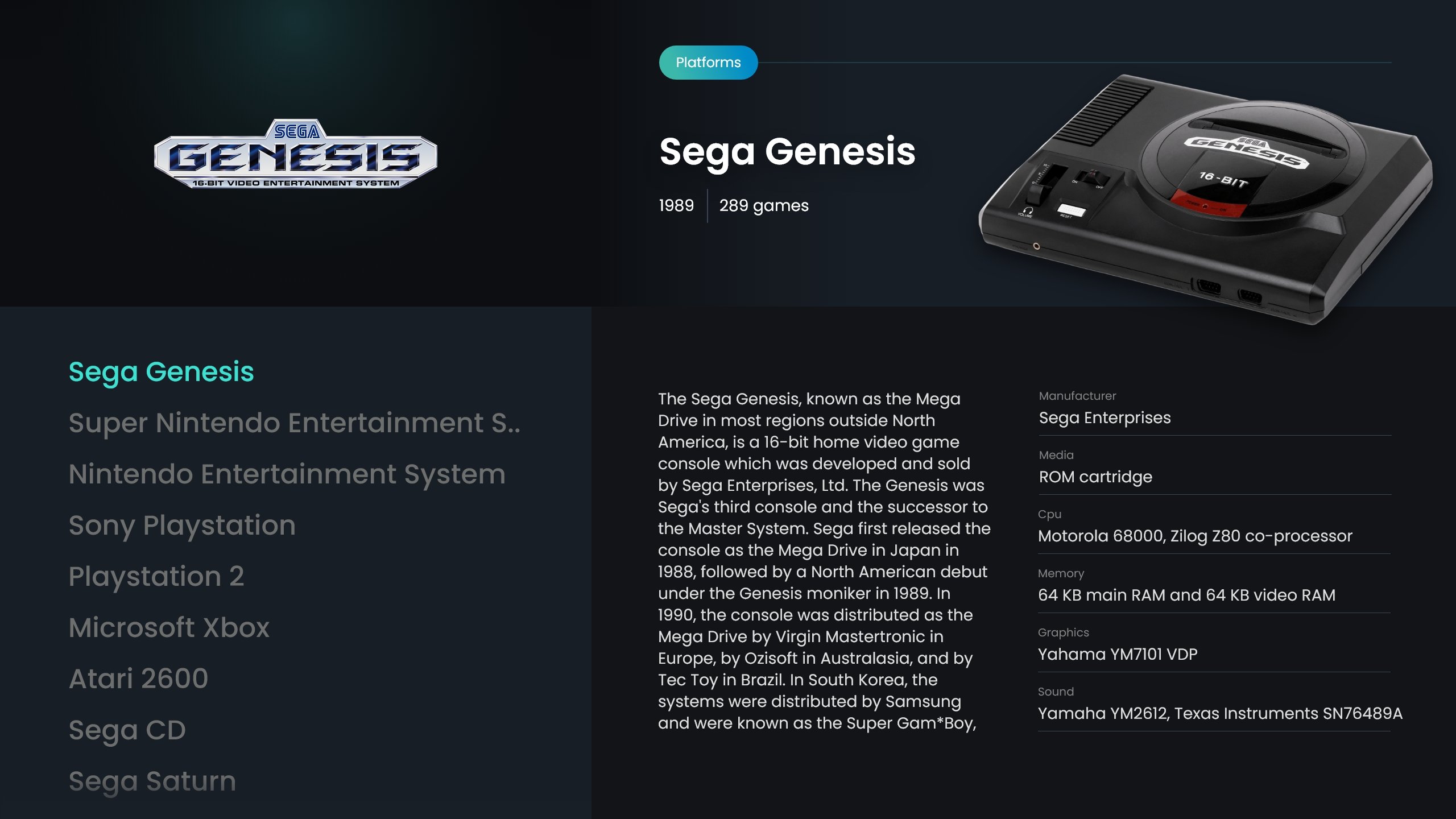Click the Media ROM cartridge field
Image resolution: width=1456 pixels, height=819 pixels.
coord(1214,469)
